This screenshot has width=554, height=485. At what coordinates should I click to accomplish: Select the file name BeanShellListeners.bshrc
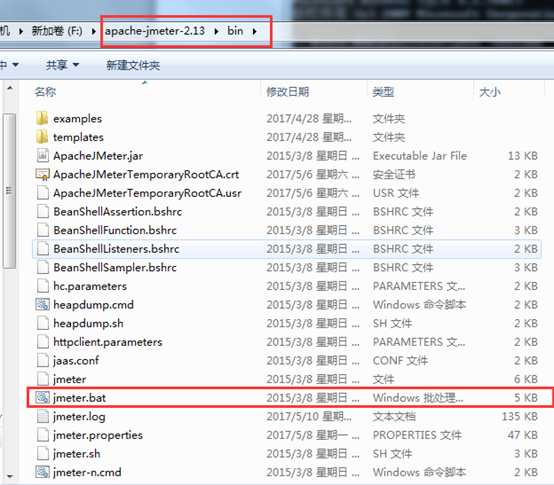coord(116,249)
